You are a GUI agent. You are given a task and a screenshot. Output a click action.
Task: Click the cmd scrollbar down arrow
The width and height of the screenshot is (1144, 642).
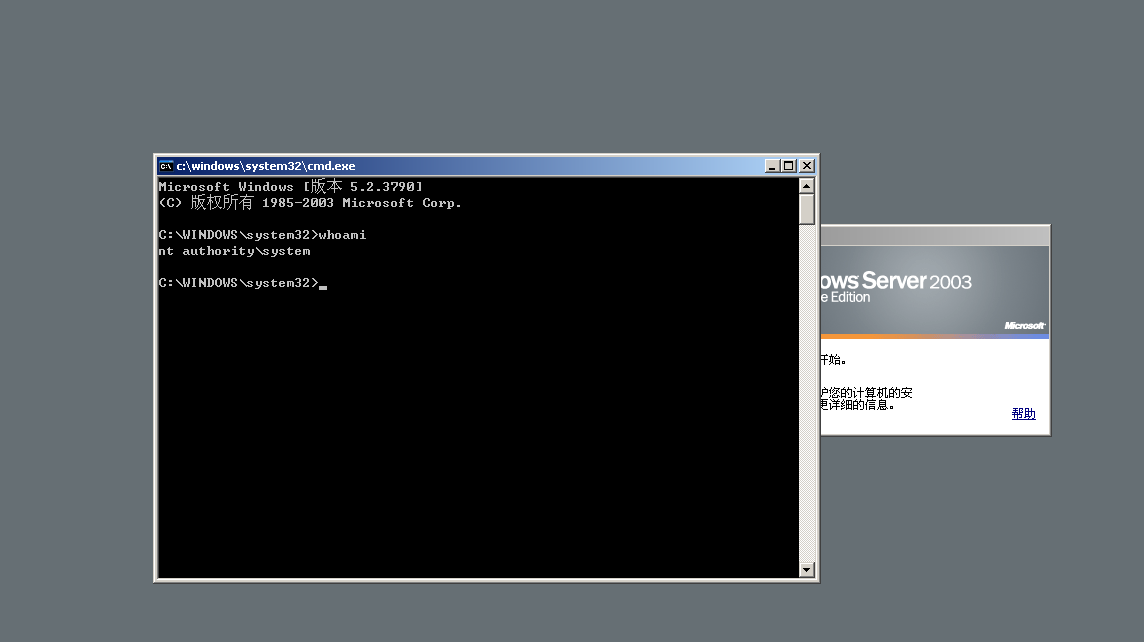coord(806,570)
